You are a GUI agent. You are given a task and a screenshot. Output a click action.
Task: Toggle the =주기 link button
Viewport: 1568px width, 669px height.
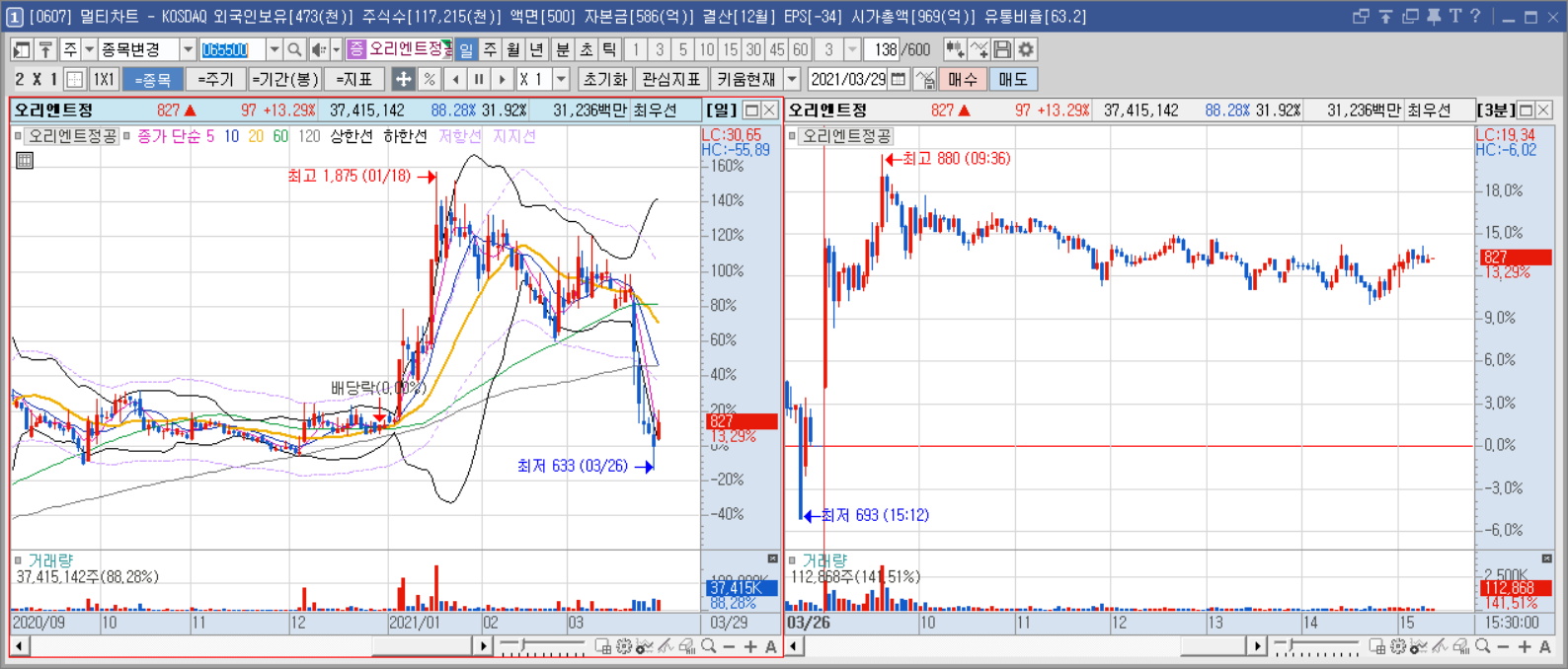pyautogui.click(x=215, y=79)
